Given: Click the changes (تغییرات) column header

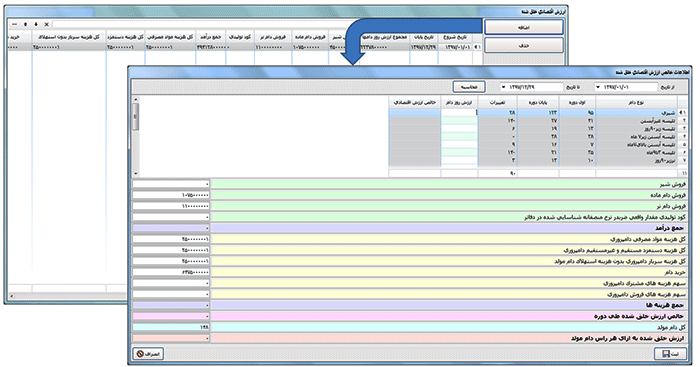Looking at the screenshot, I should click(497, 102).
